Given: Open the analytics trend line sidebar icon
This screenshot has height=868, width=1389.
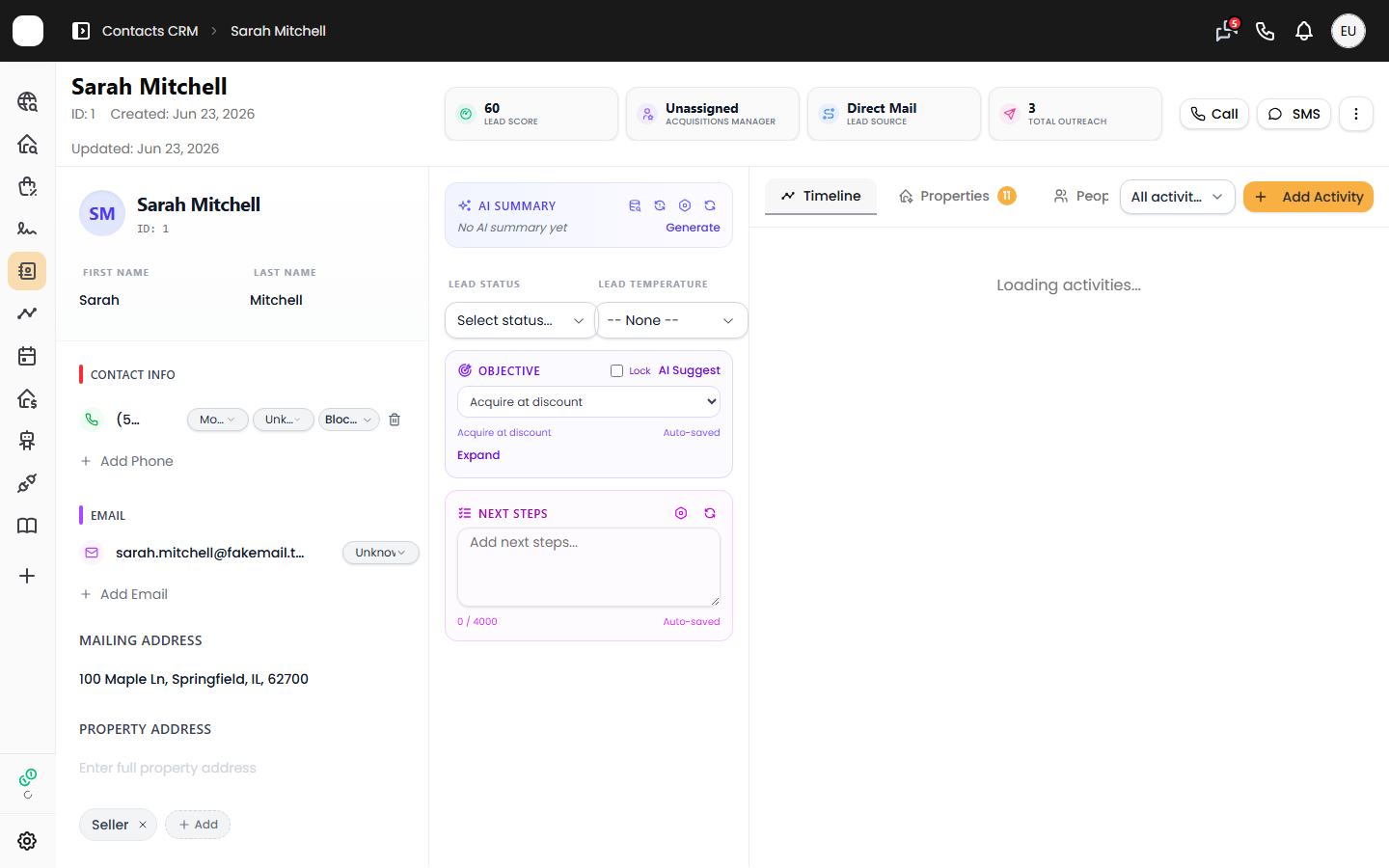Looking at the screenshot, I should [x=27, y=313].
